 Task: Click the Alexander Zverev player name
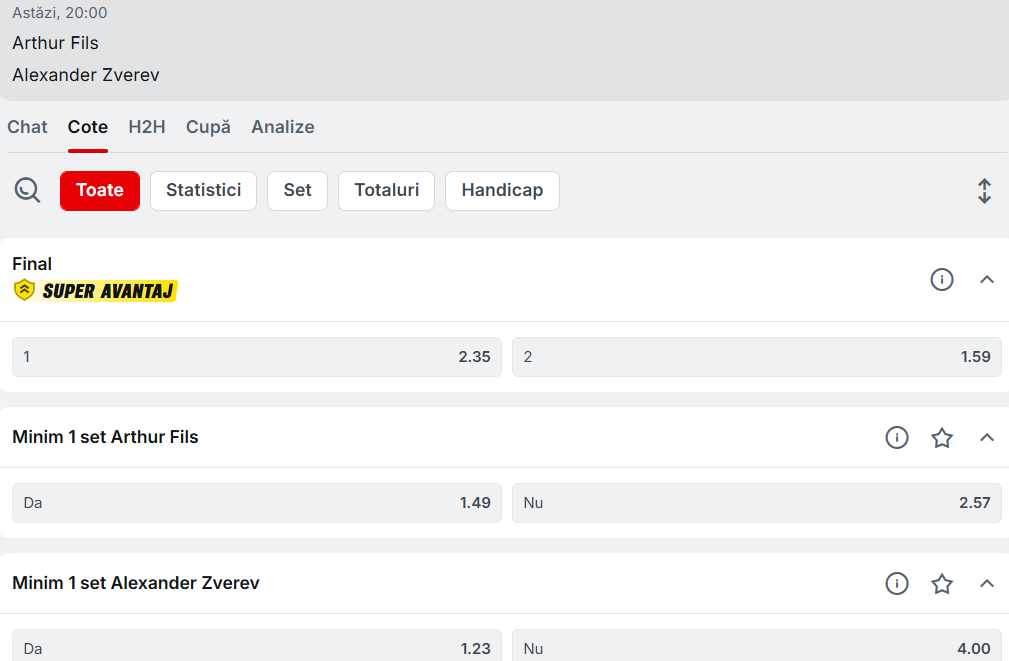tap(86, 75)
